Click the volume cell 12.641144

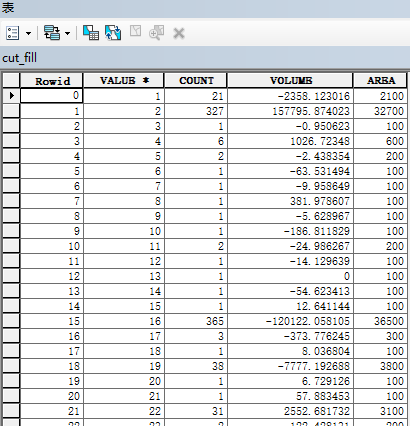tap(290, 306)
